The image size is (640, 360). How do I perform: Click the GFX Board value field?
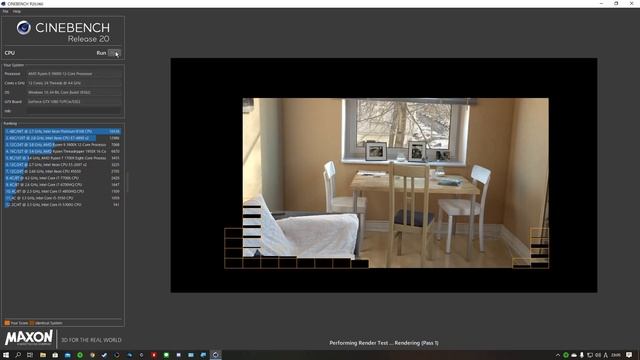click(x=74, y=102)
